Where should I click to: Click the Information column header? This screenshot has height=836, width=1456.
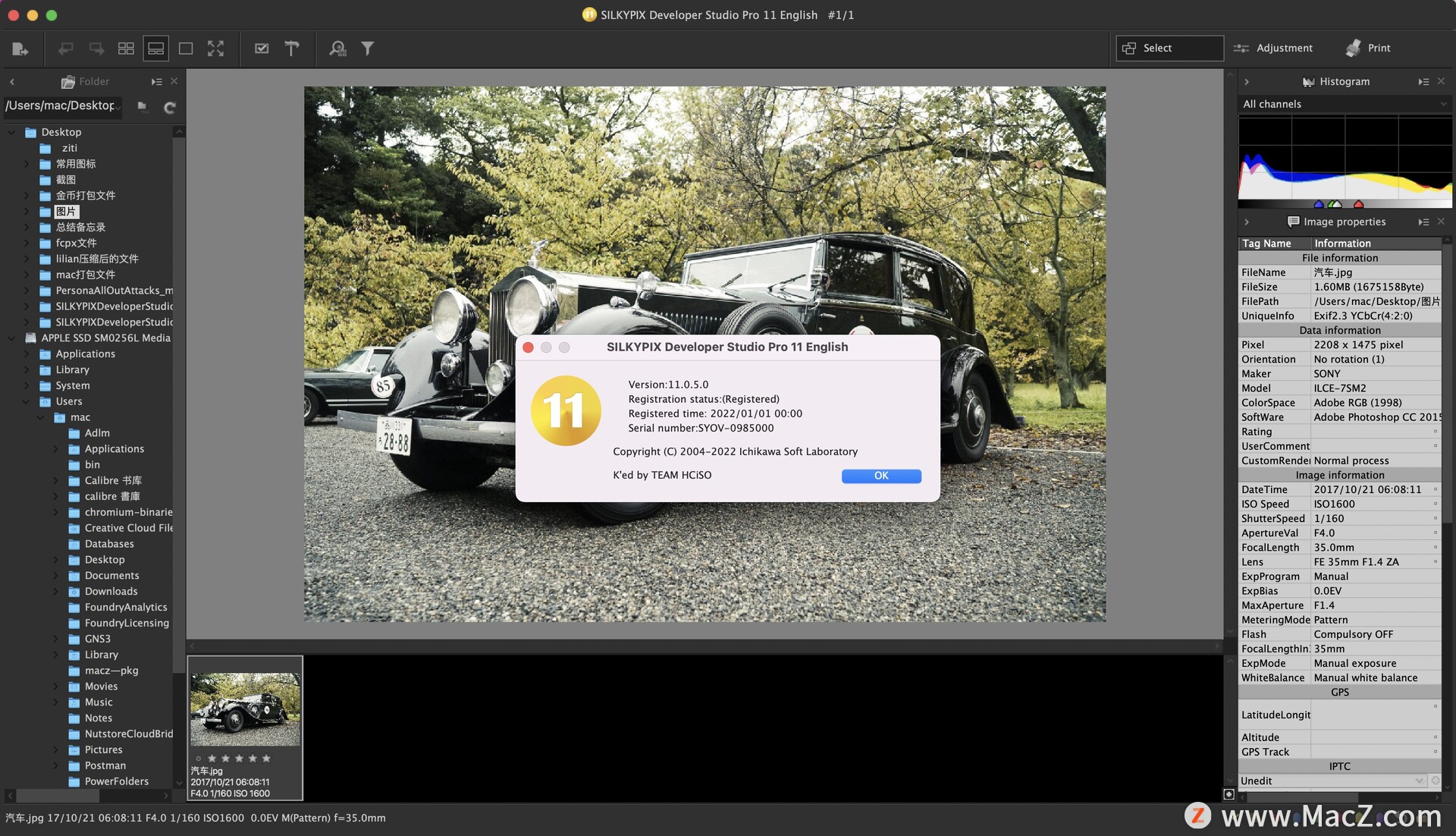pyautogui.click(x=1376, y=244)
